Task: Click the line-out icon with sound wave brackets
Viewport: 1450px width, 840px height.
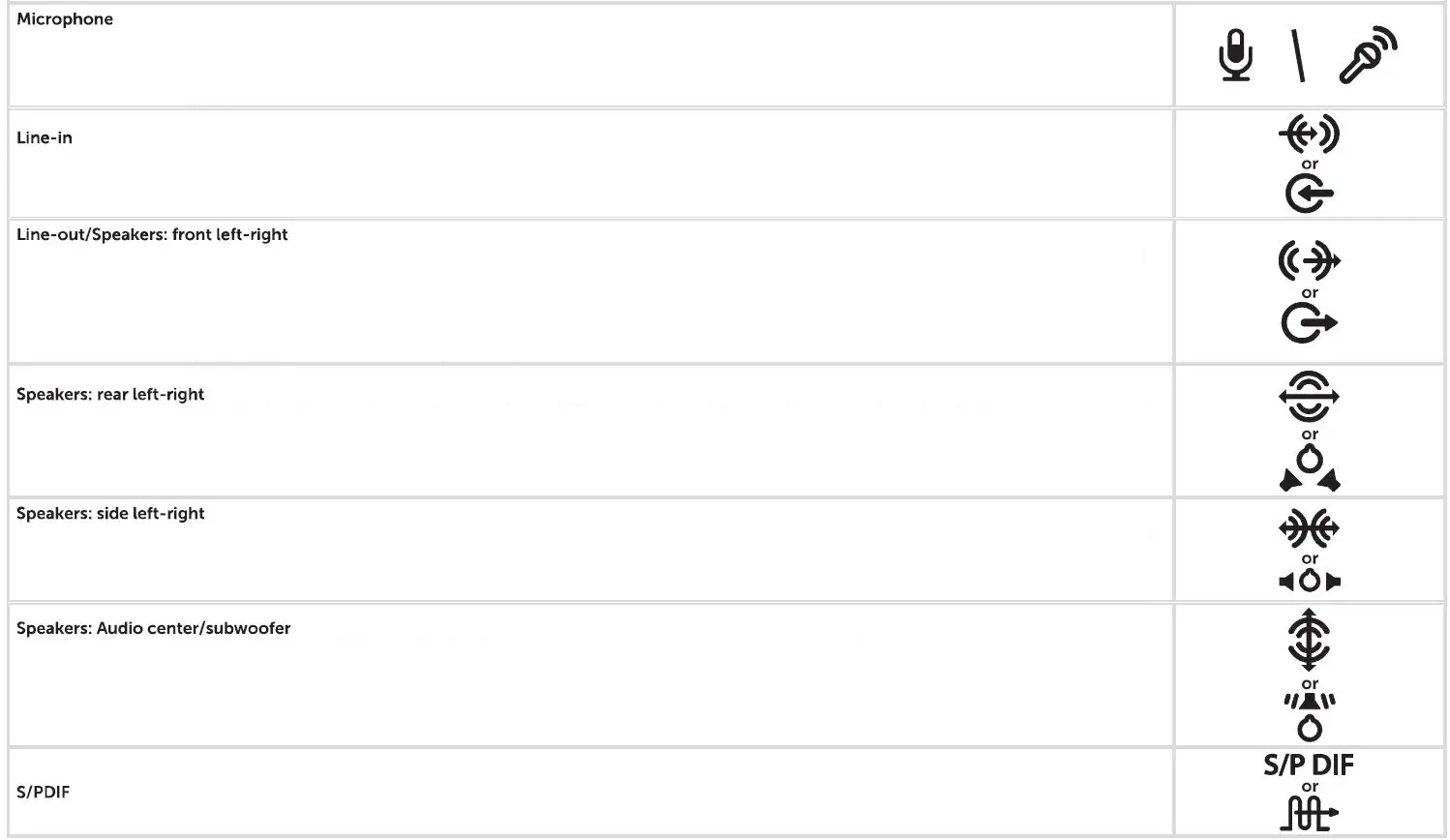Action: click(x=1309, y=260)
